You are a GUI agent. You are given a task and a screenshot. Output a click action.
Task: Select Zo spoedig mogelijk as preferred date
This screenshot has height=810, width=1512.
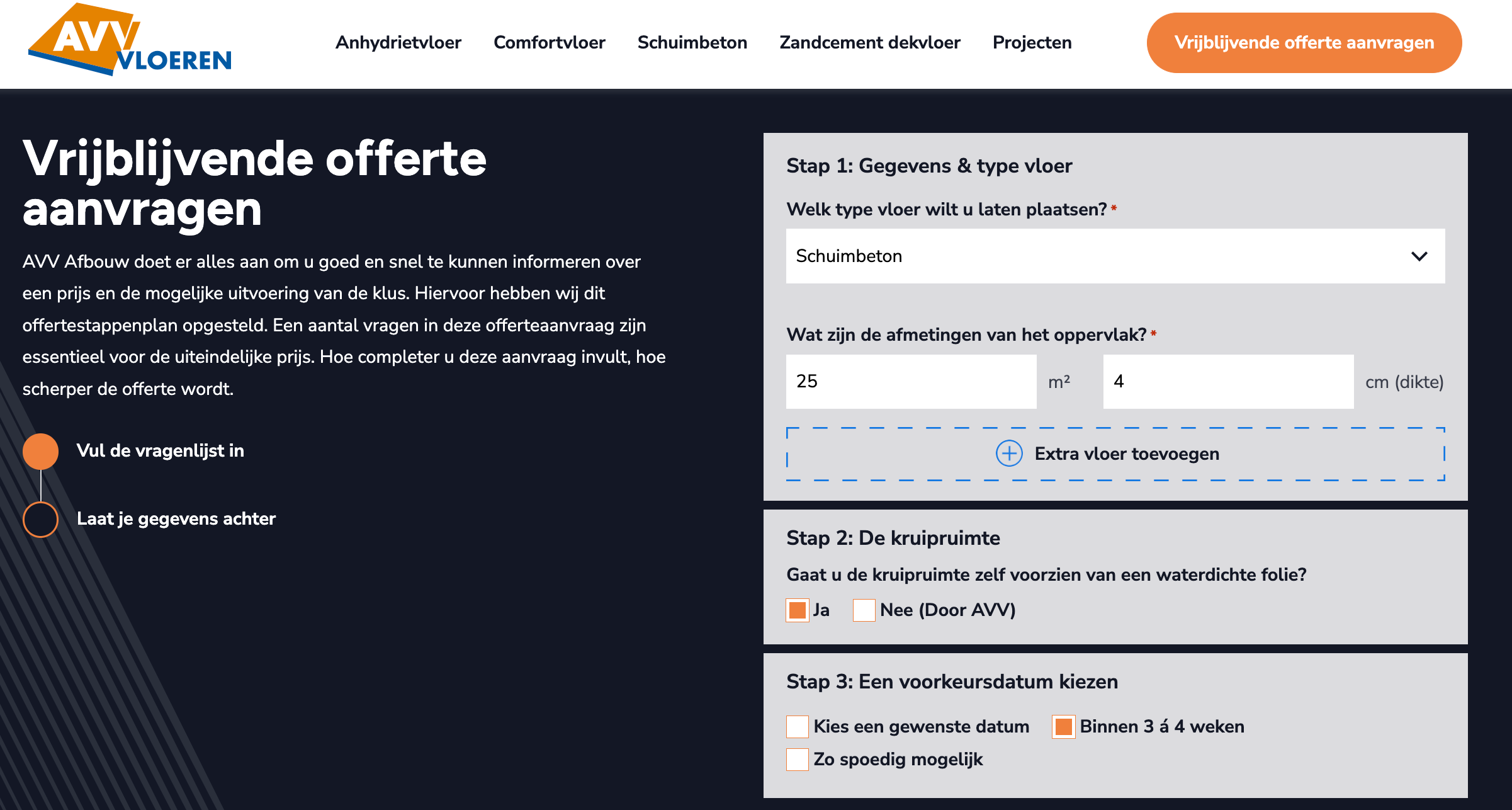[797, 760]
